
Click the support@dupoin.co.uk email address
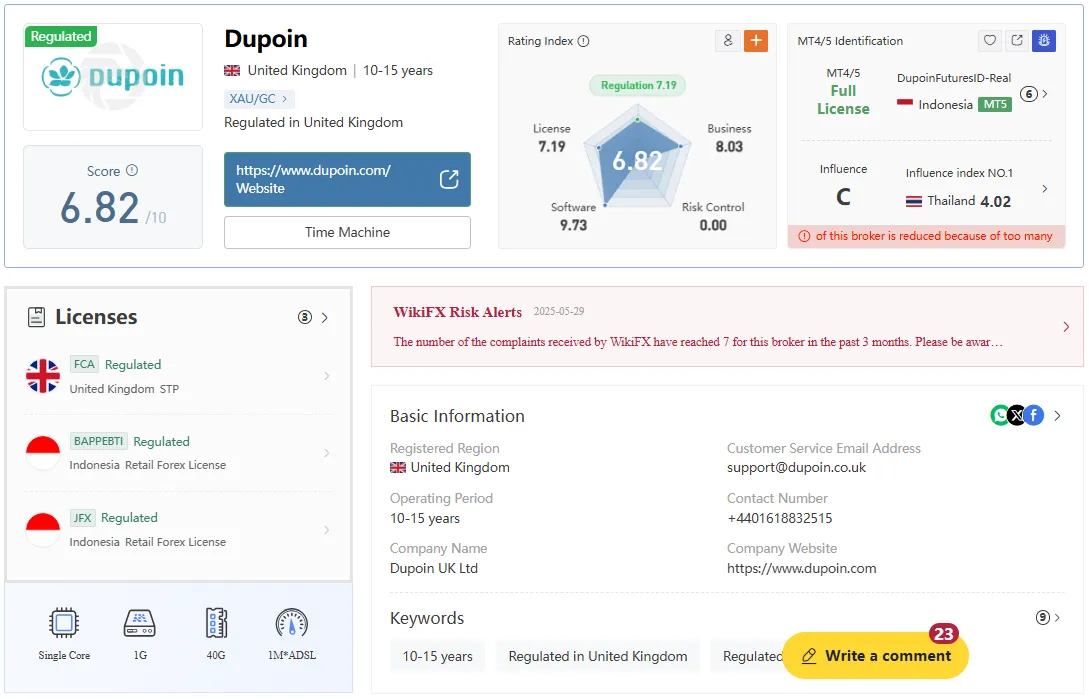[797, 468]
